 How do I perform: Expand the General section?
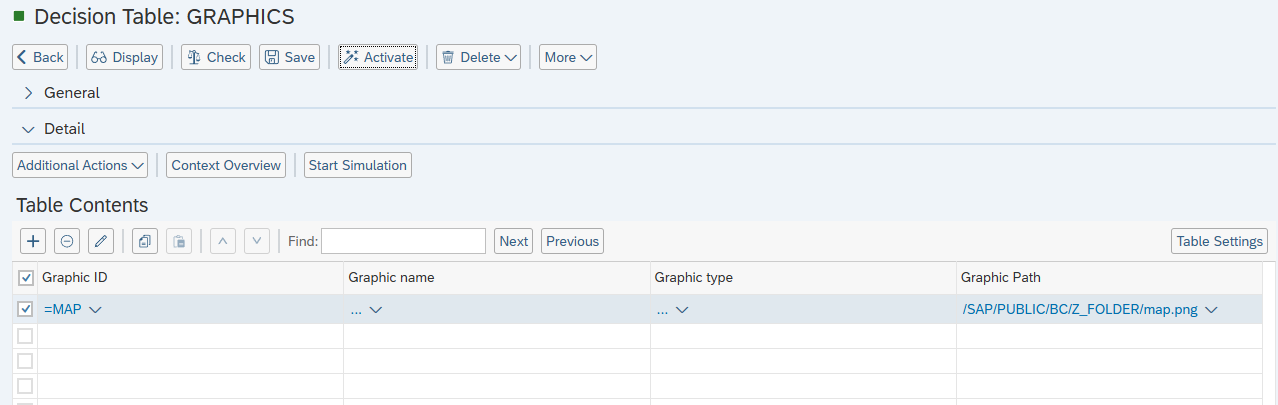point(29,93)
